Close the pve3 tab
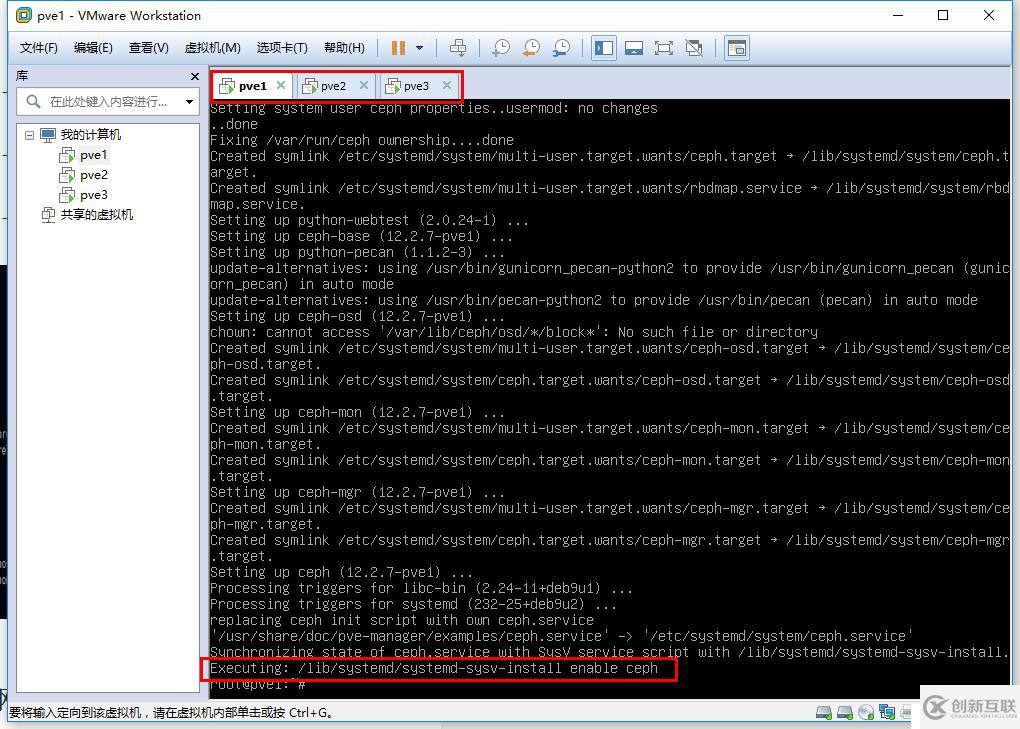 [447, 85]
